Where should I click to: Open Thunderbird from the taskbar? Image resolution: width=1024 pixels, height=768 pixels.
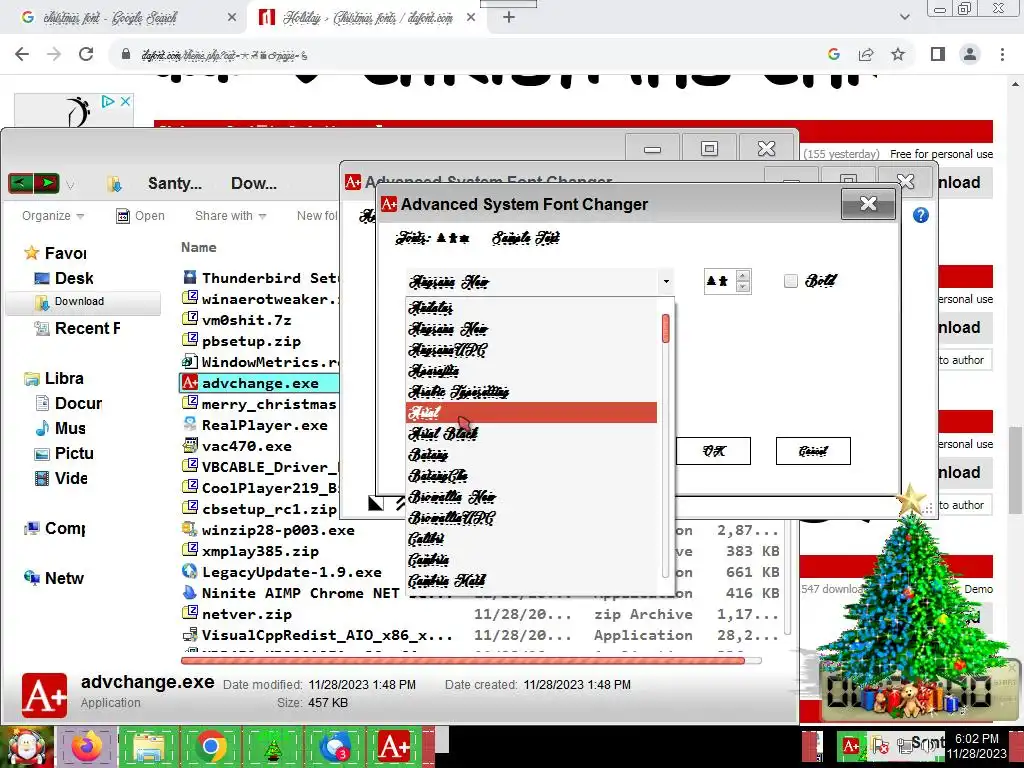click(x=334, y=746)
